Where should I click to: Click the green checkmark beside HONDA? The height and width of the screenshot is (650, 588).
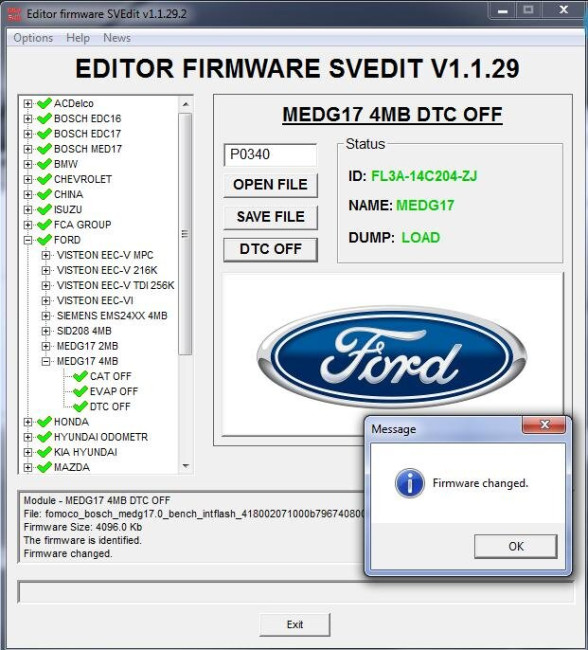click(x=44, y=422)
